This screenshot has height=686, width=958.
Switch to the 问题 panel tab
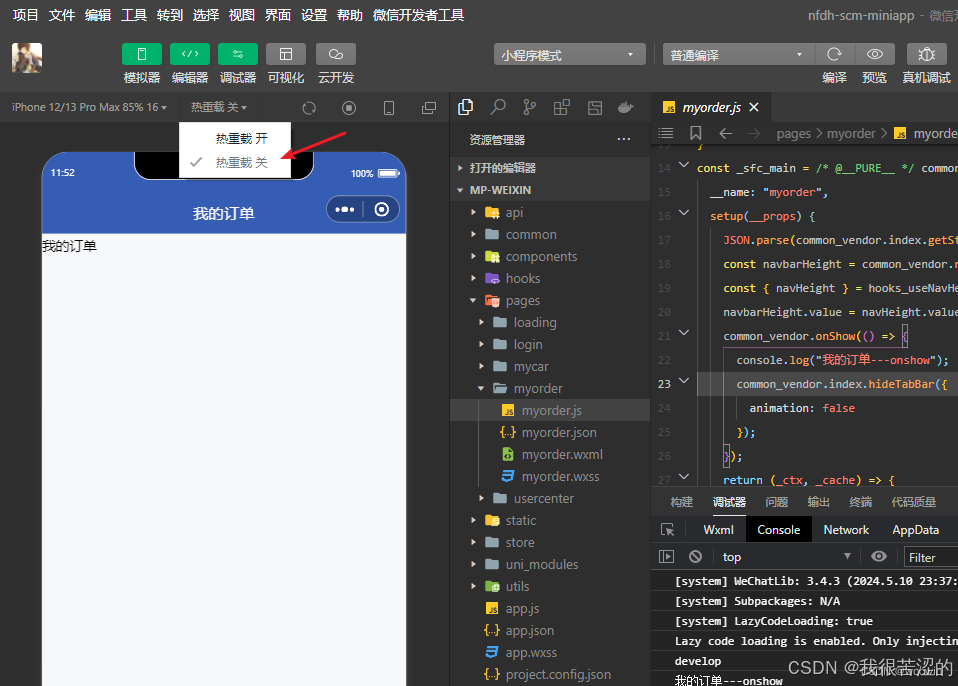pyautogui.click(x=777, y=502)
